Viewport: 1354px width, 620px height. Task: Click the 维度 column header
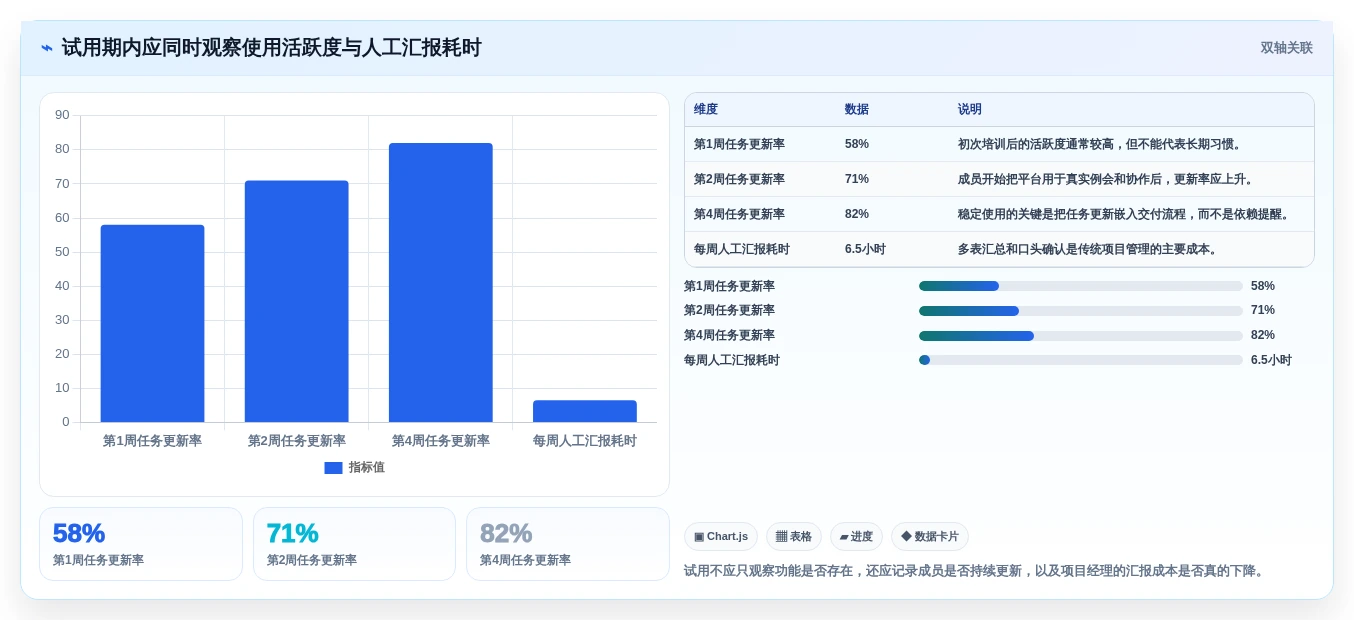[706, 110]
